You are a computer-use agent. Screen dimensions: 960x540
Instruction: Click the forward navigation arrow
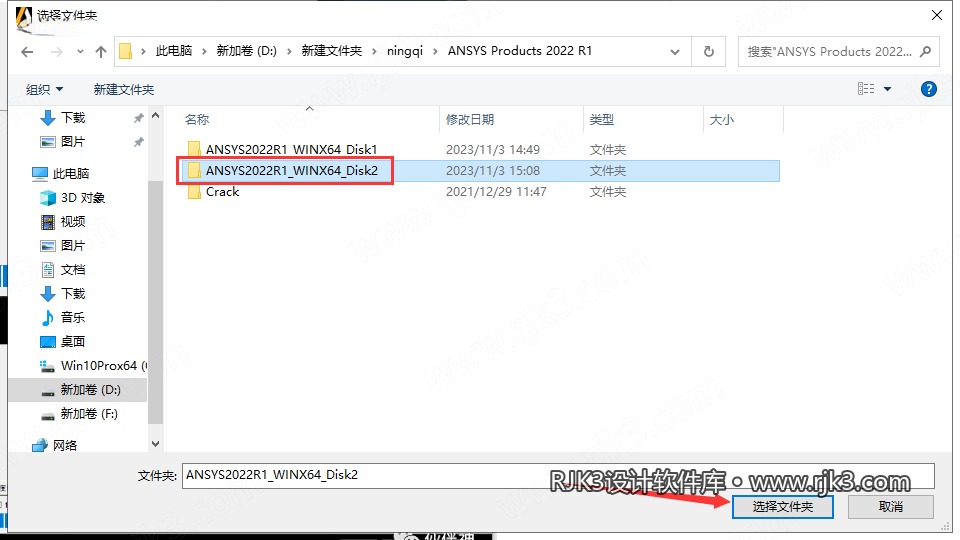57,52
